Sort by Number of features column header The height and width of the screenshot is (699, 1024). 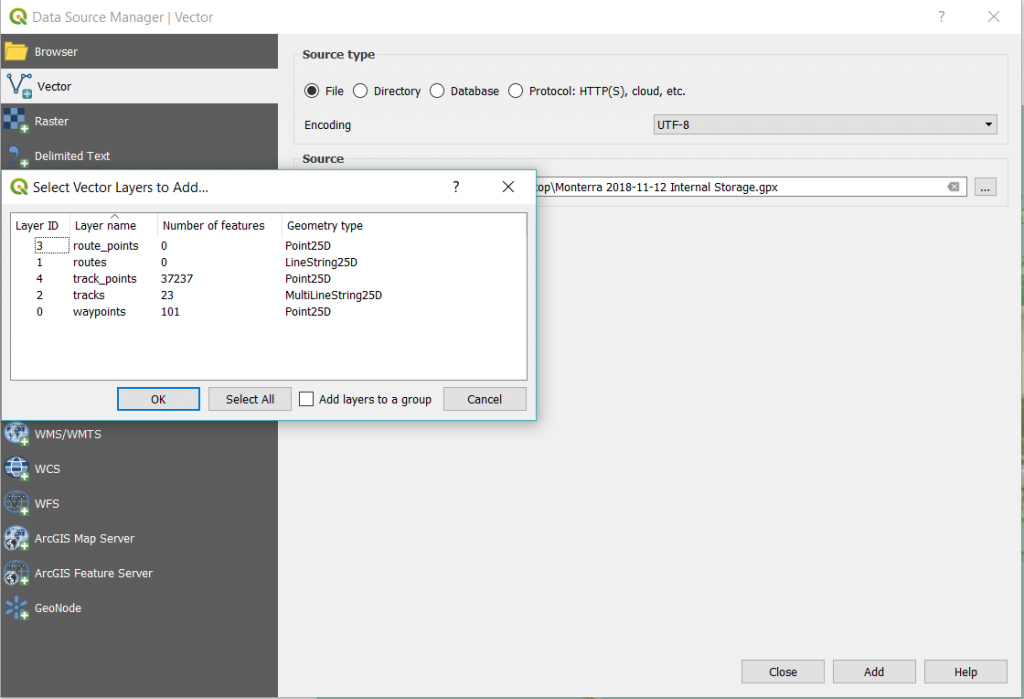[x=219, y=225]
